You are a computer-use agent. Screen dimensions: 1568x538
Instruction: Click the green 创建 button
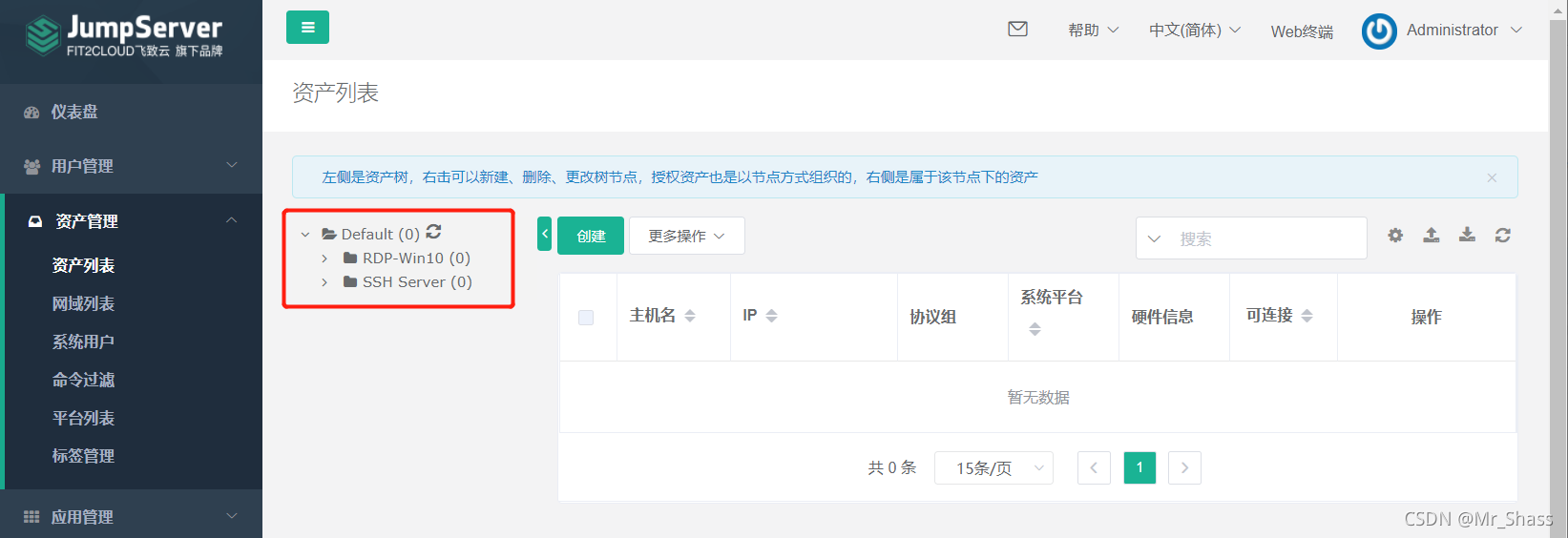[x=591, y=236]
